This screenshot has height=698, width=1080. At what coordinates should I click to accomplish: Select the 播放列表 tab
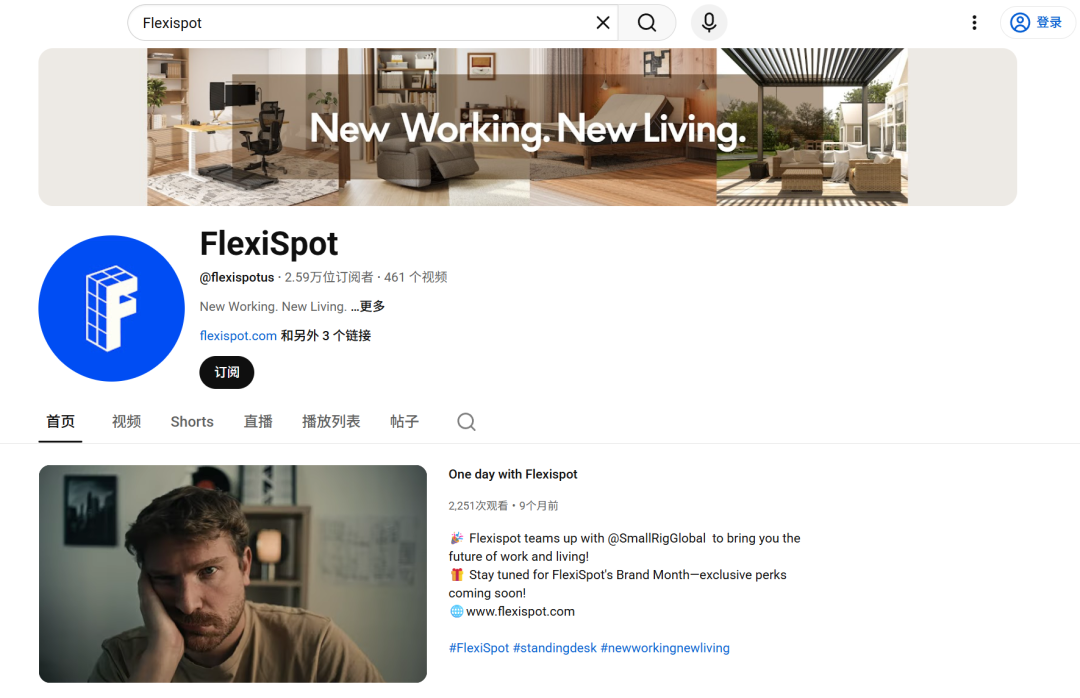(x=331, y=422)
